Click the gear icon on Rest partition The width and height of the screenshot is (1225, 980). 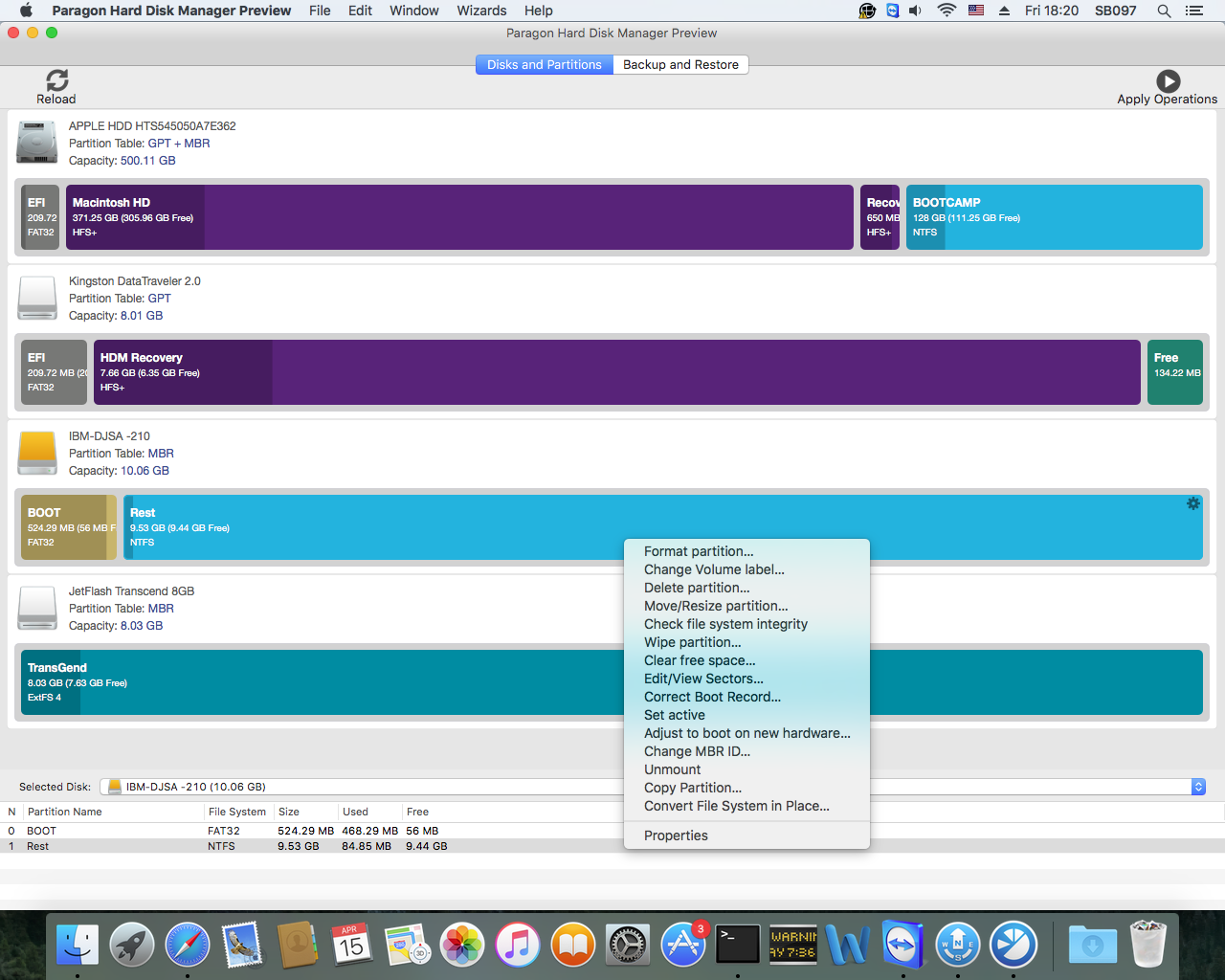coord(1193,503)
